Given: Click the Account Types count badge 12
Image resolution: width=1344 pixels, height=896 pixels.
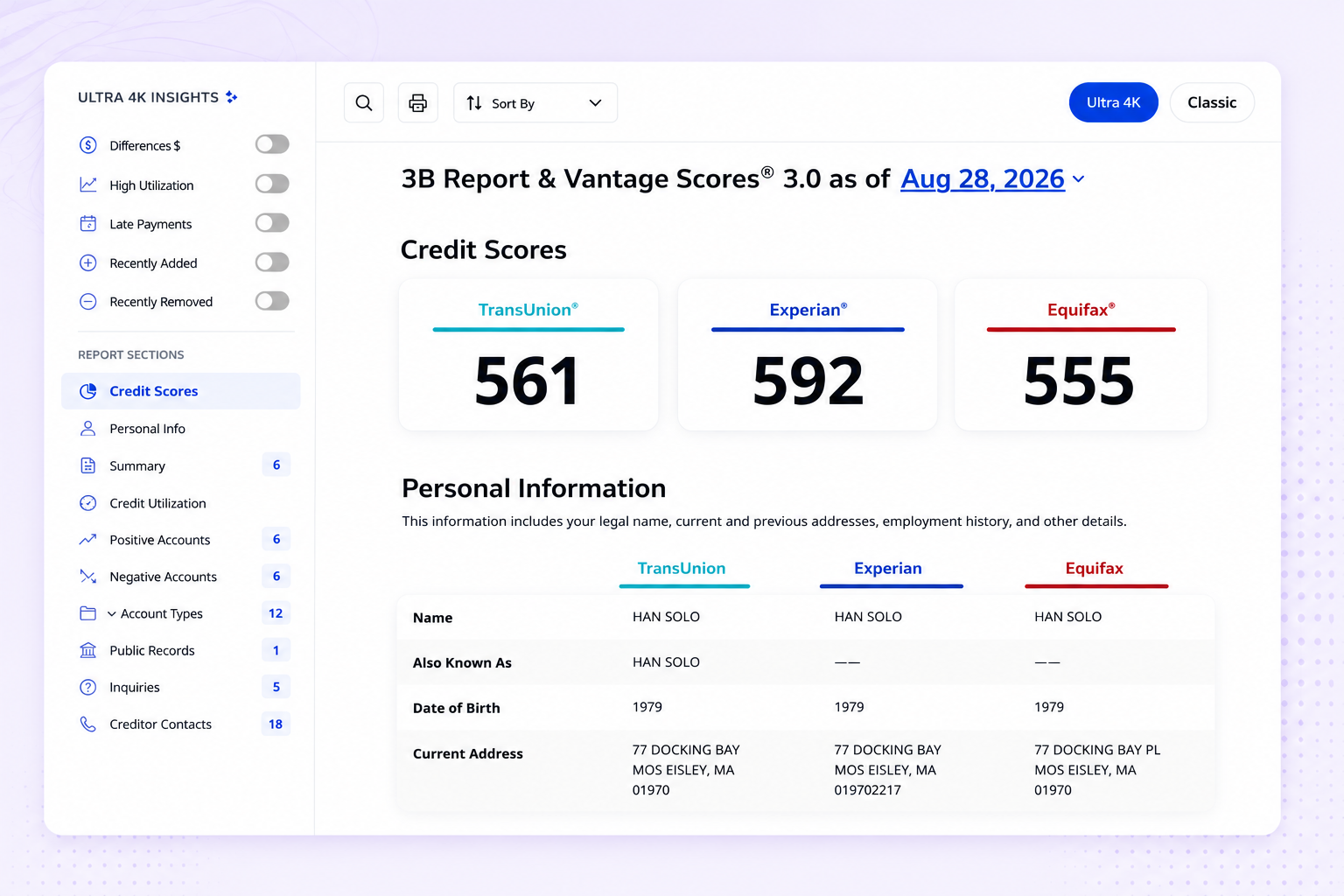Looking at the screenshot, I should [276, 613].
